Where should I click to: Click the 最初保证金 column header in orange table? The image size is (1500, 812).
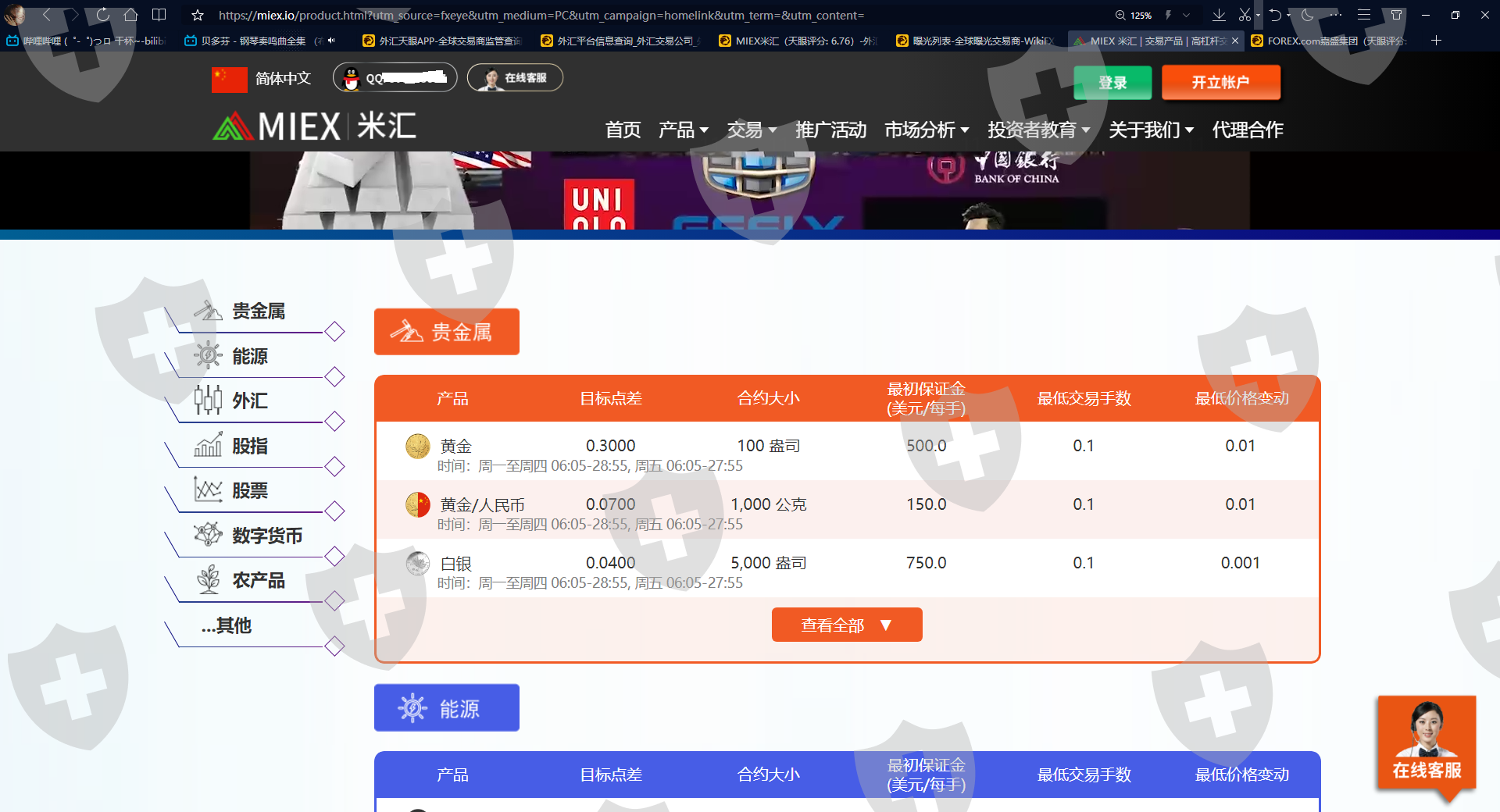[x=927, y=398]
